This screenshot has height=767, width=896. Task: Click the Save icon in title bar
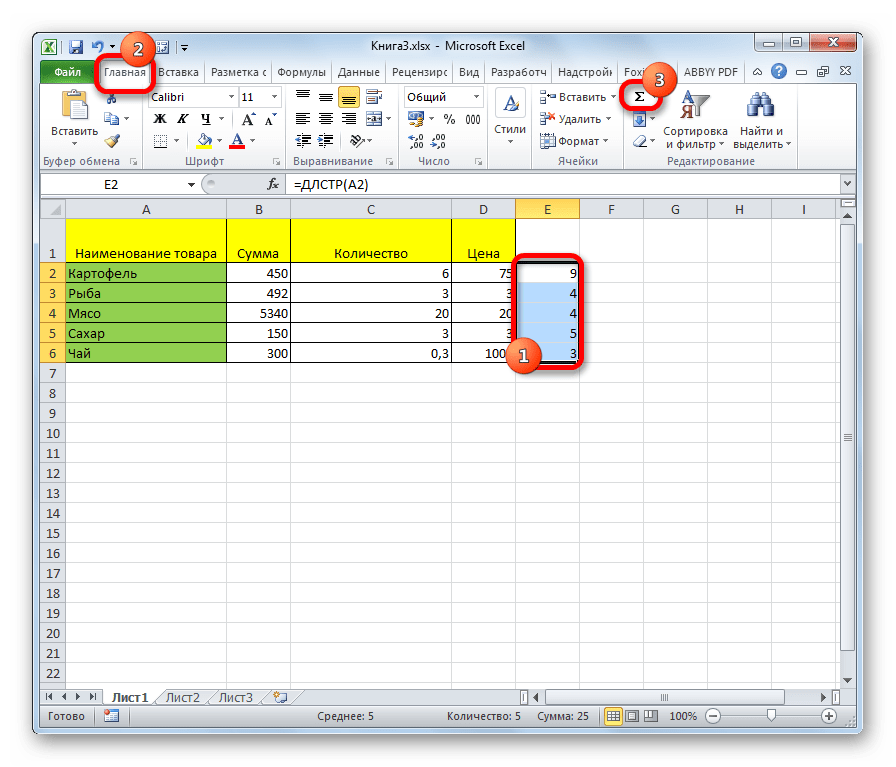(x=76, y=46)
